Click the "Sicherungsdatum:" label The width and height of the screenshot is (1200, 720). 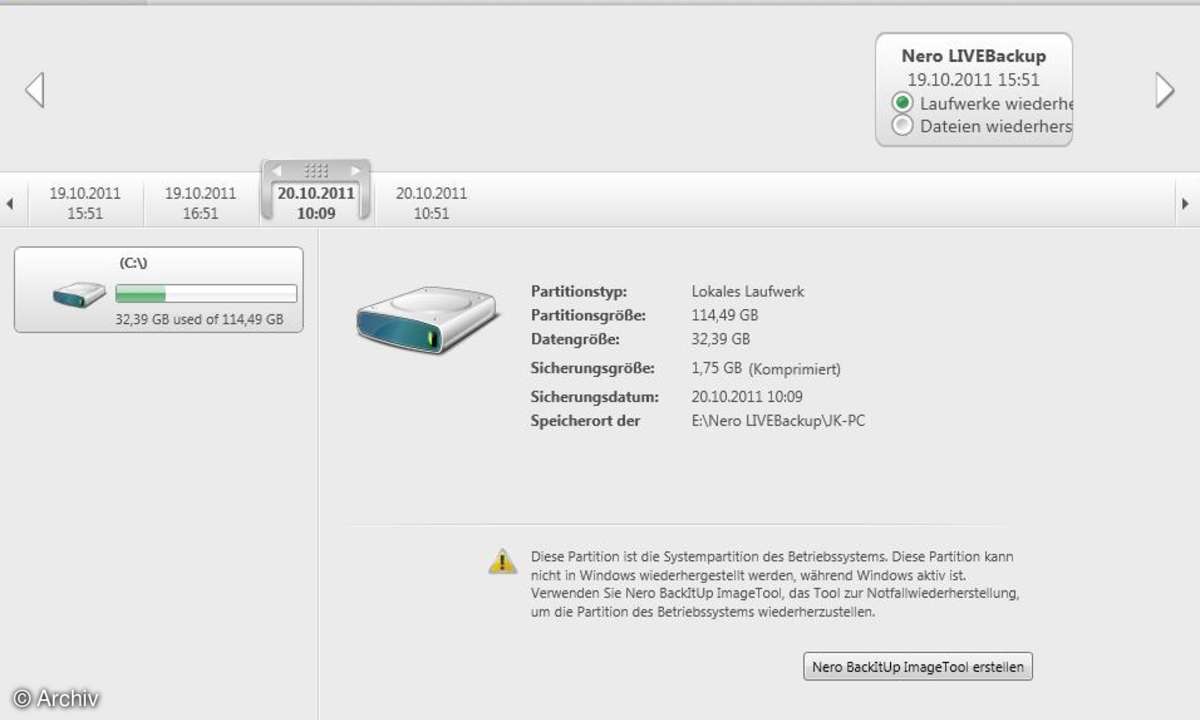pos(594,397)
